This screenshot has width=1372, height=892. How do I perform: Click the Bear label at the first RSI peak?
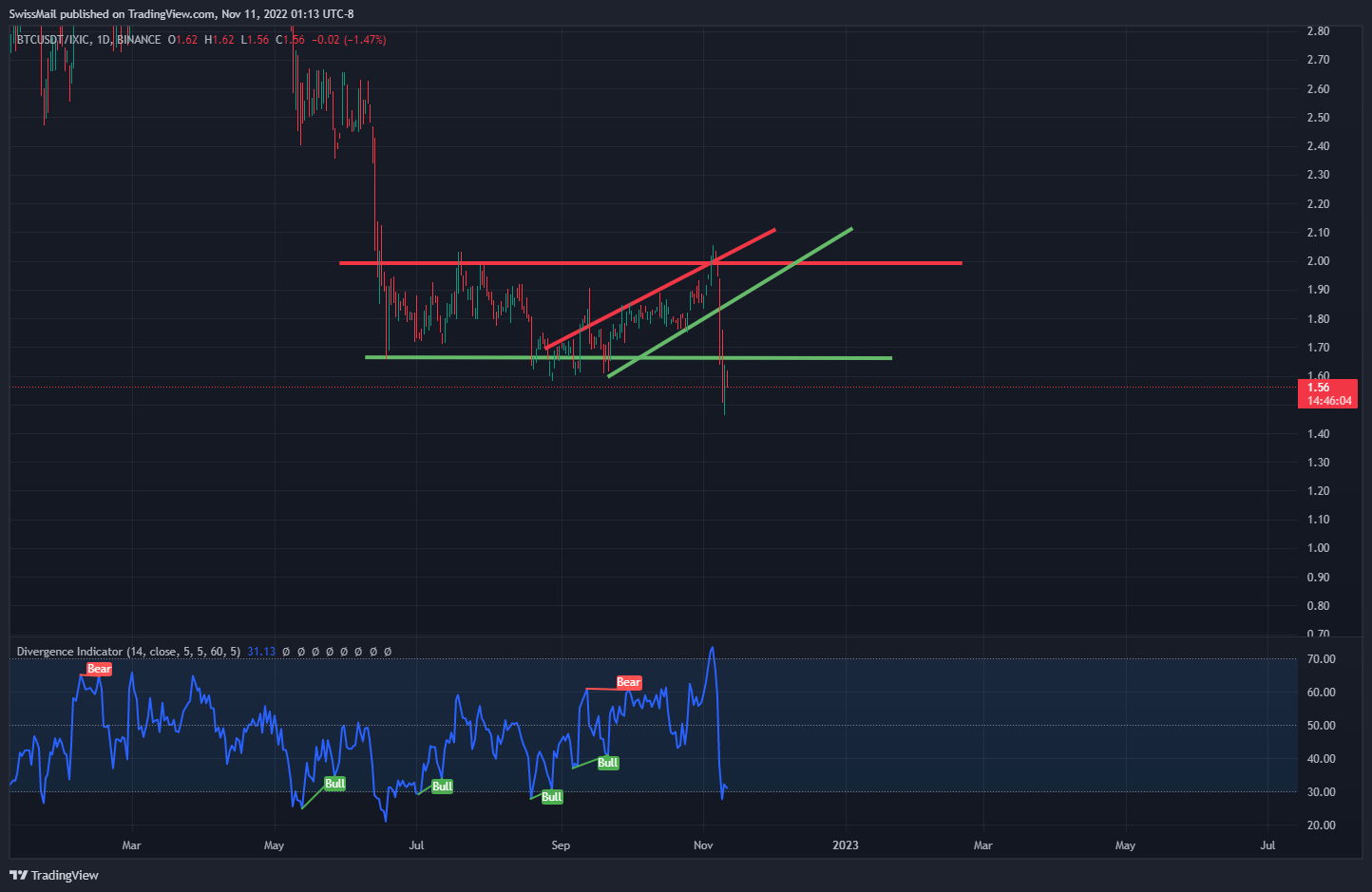click(x=100, y=669)
